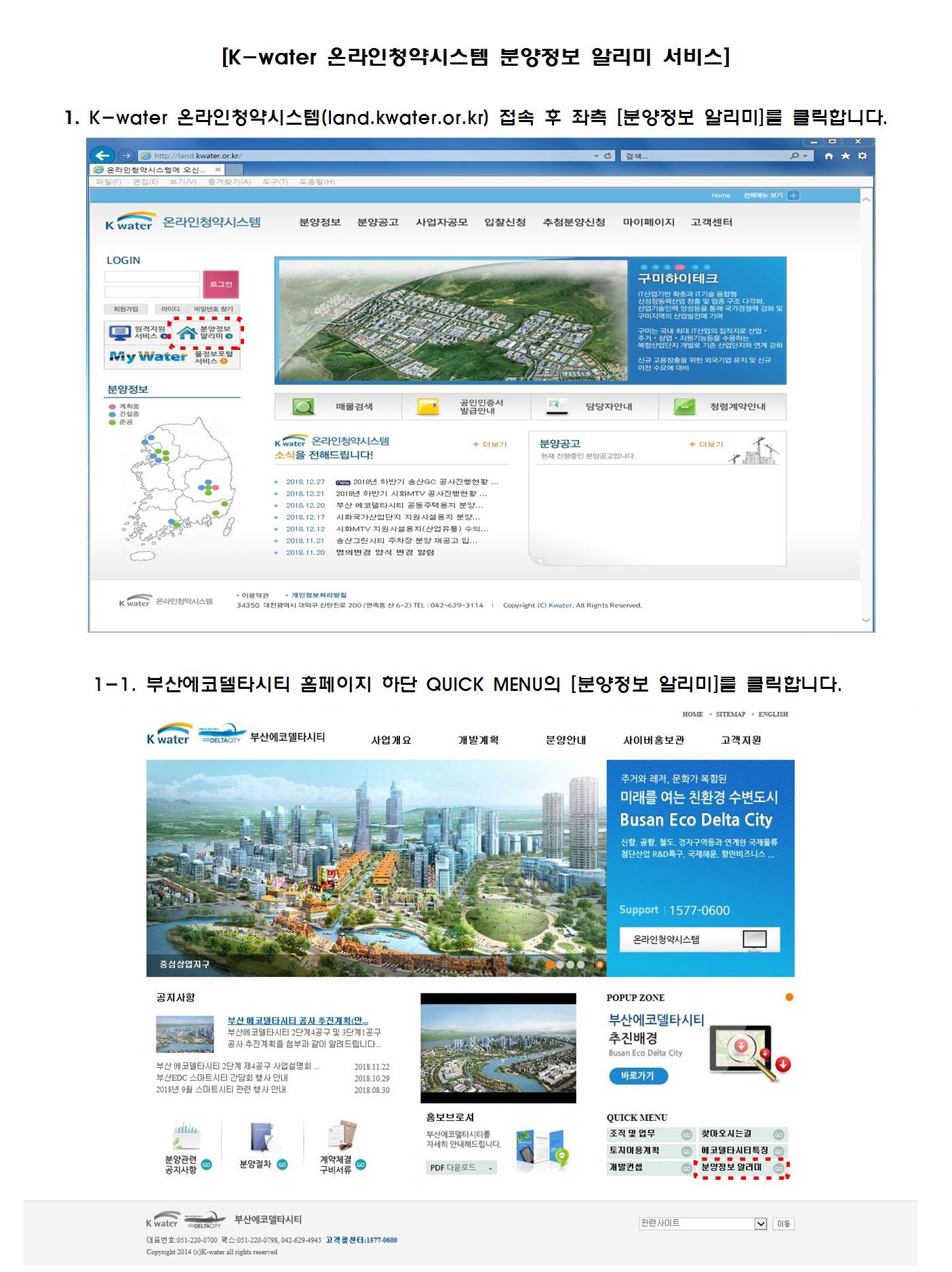Expand the 소식 더보기 link
The image size is (952, 1272).
point(490,444)
